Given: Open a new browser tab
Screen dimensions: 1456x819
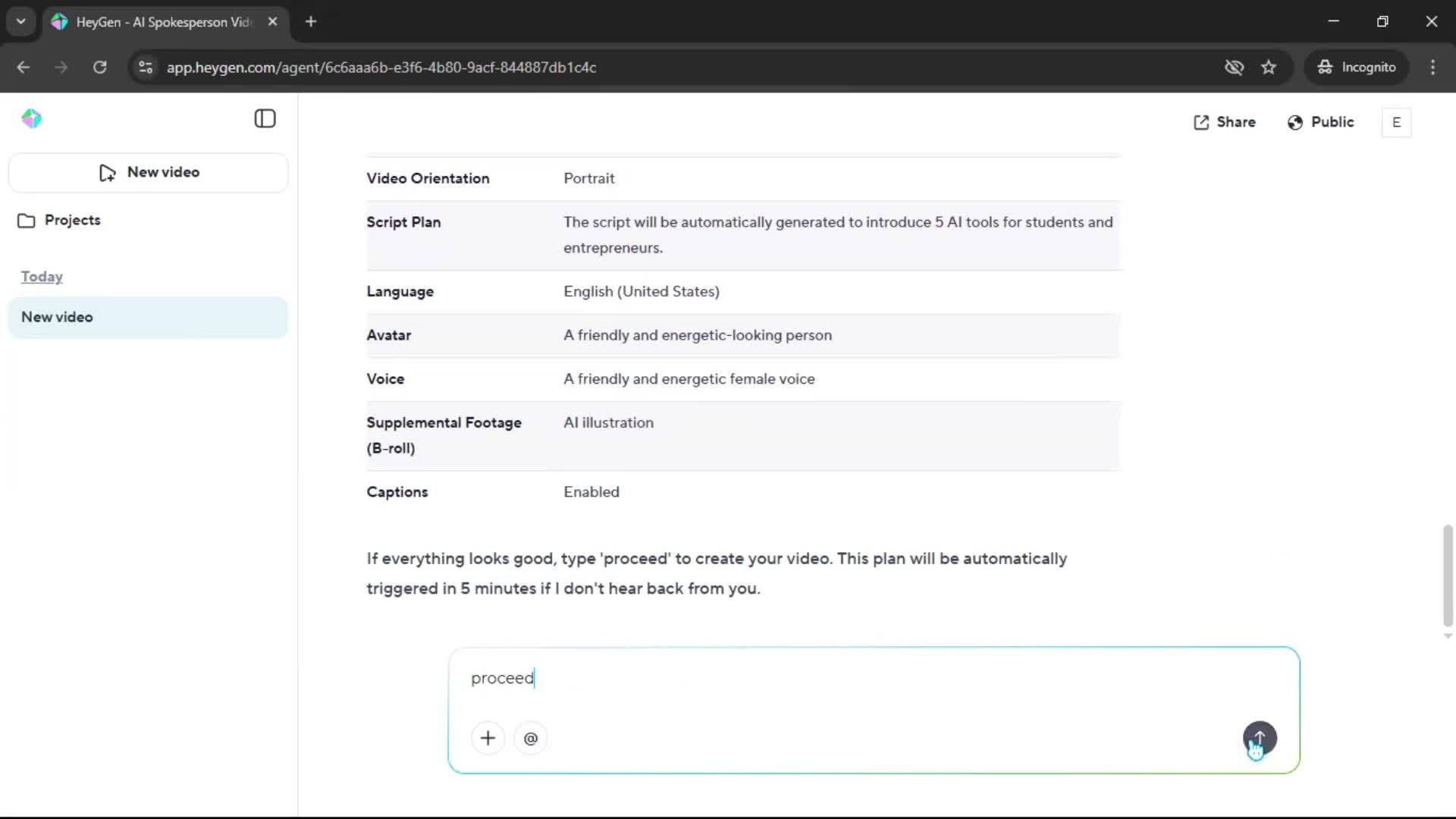Looking at the screenshot, I should pos(311,21).
